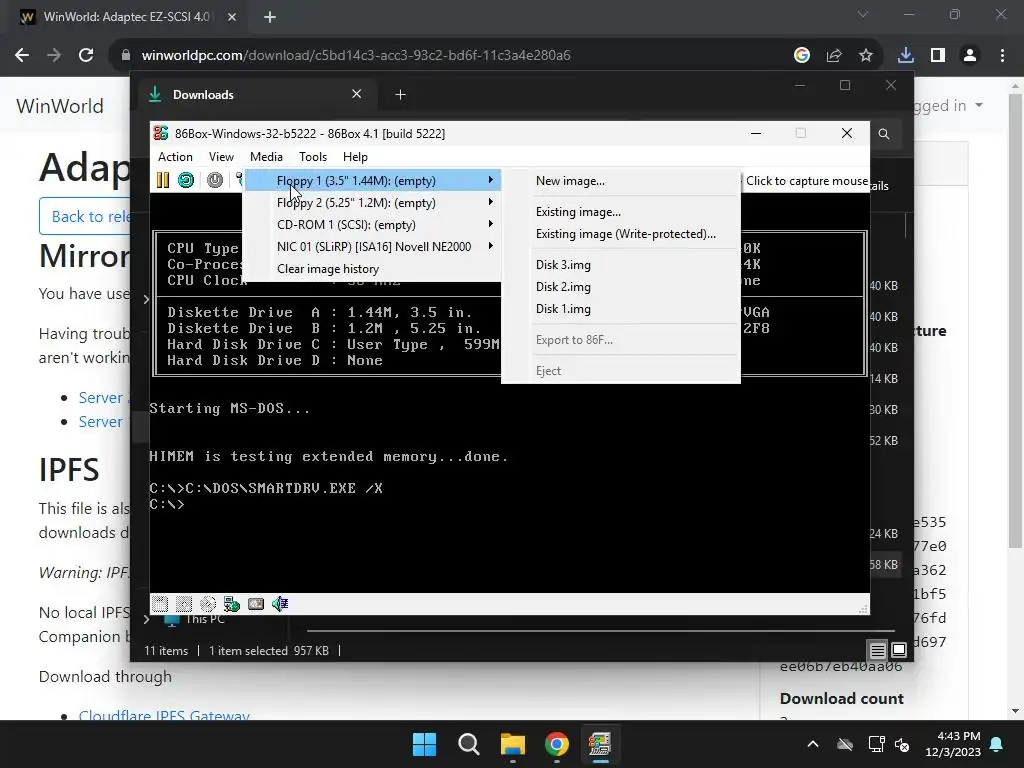Click browser page vertical scrollbar
This screenshot has height=768, width=1024.
1015,320
